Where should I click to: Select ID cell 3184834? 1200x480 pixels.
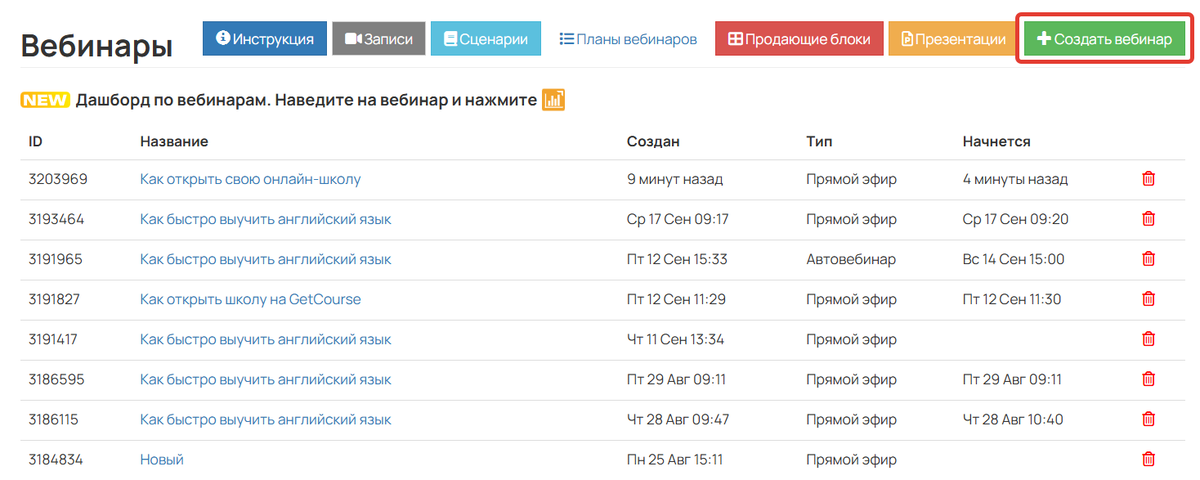coord(56,459)
